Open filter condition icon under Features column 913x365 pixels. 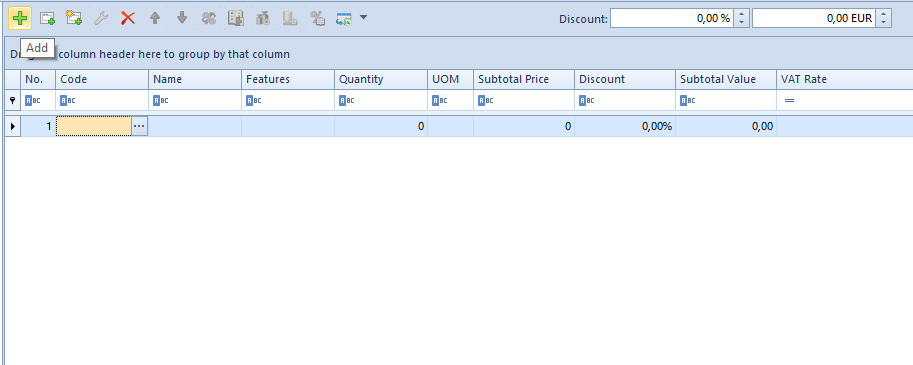(253, 101)
